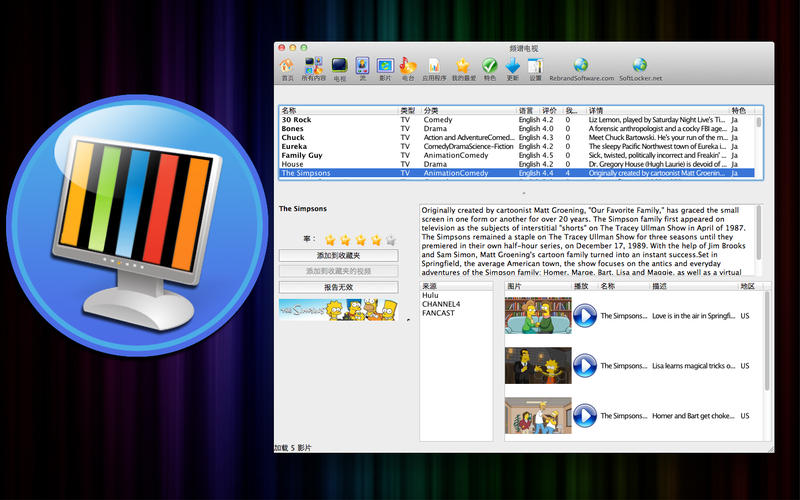Screen dimensions: 800x500
Task: Click 'Love is in the air in Springfi...' description
Action: point(693,316)
